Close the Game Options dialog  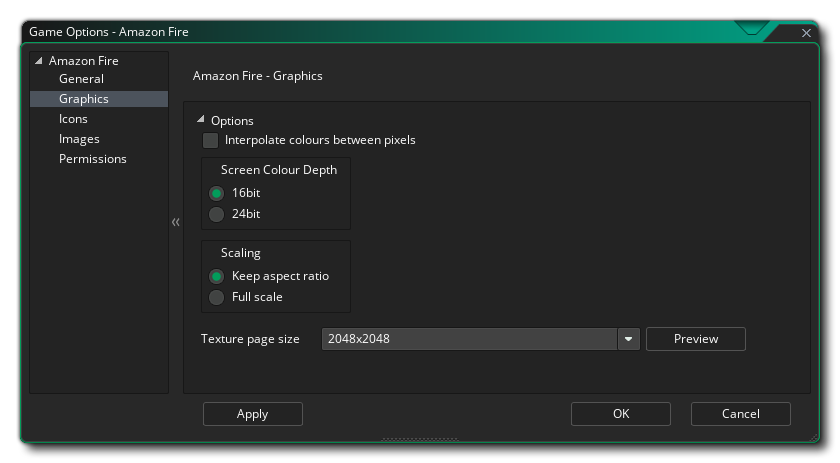pos(806,33)
